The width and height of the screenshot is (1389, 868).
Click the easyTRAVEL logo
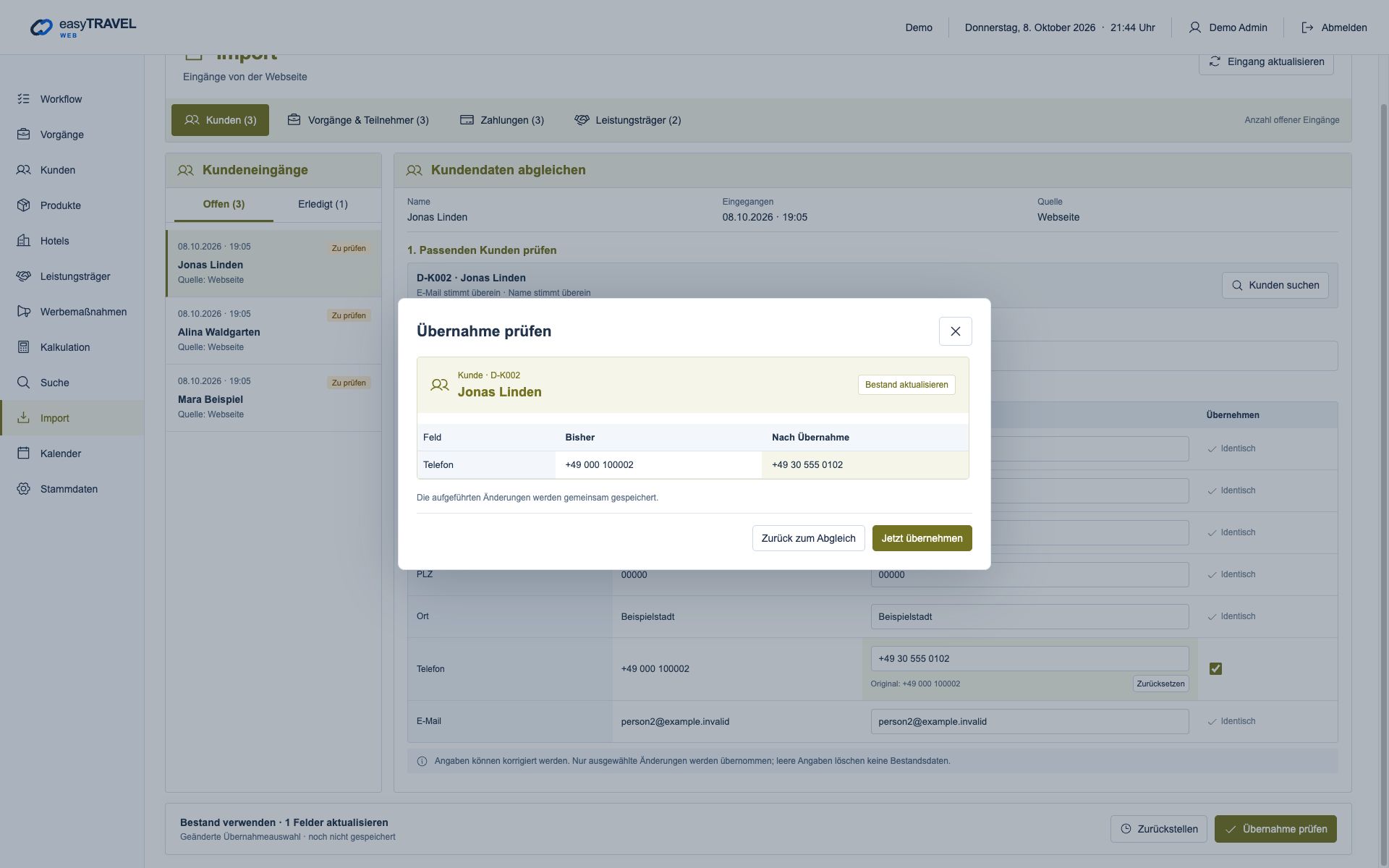tap(82, 27)
